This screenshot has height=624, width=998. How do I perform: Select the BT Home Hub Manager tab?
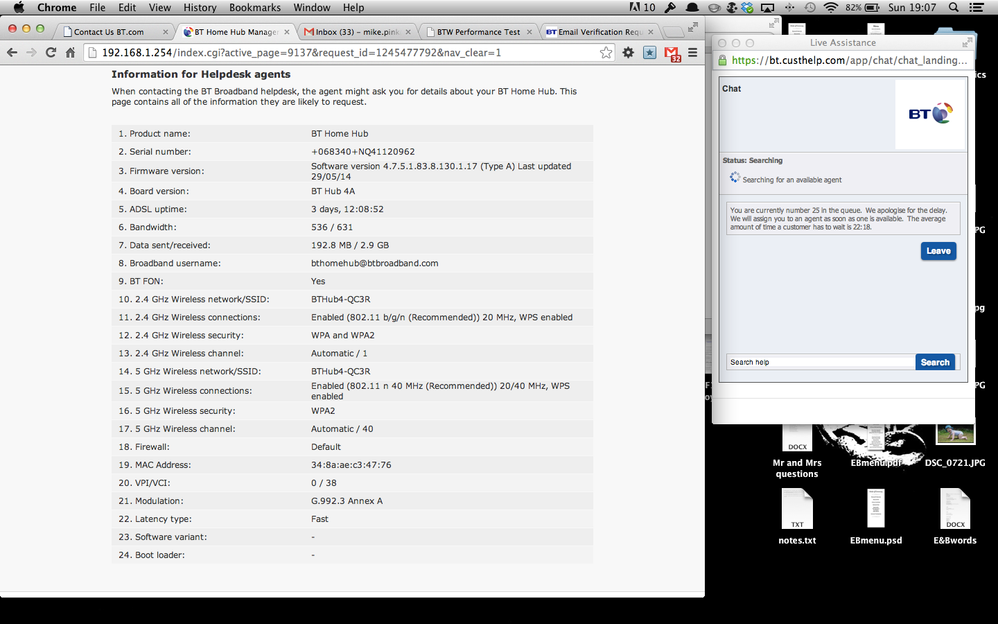coord(235,32)
